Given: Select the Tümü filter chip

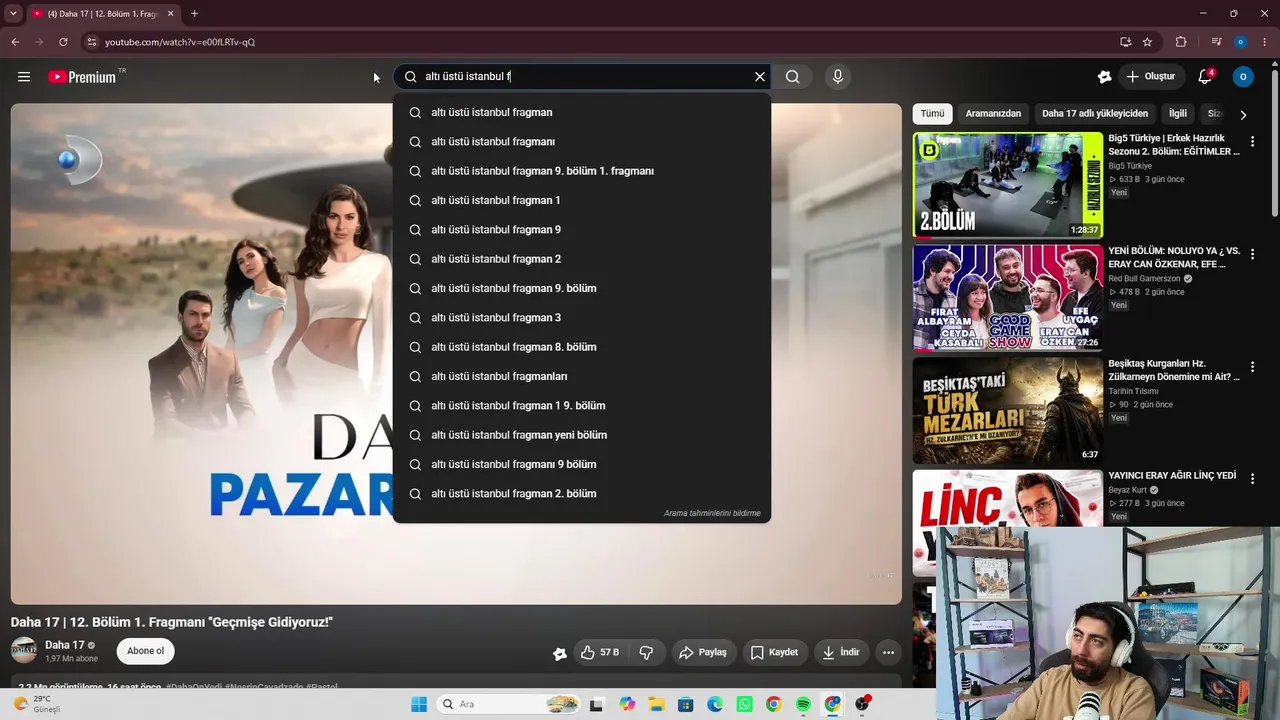Looking at the screenshot, I should click(x=932, y=114).
